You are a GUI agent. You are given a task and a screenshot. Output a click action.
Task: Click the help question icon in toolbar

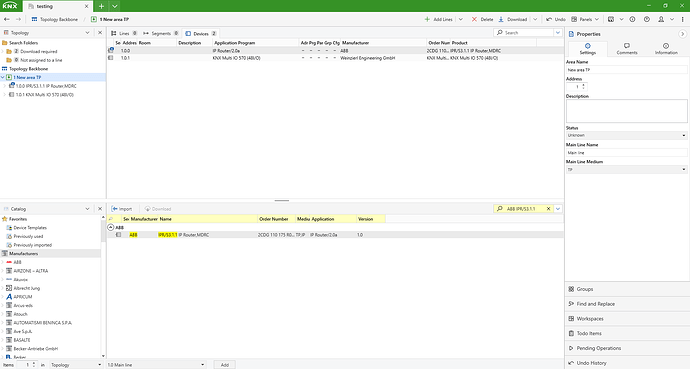646,19
